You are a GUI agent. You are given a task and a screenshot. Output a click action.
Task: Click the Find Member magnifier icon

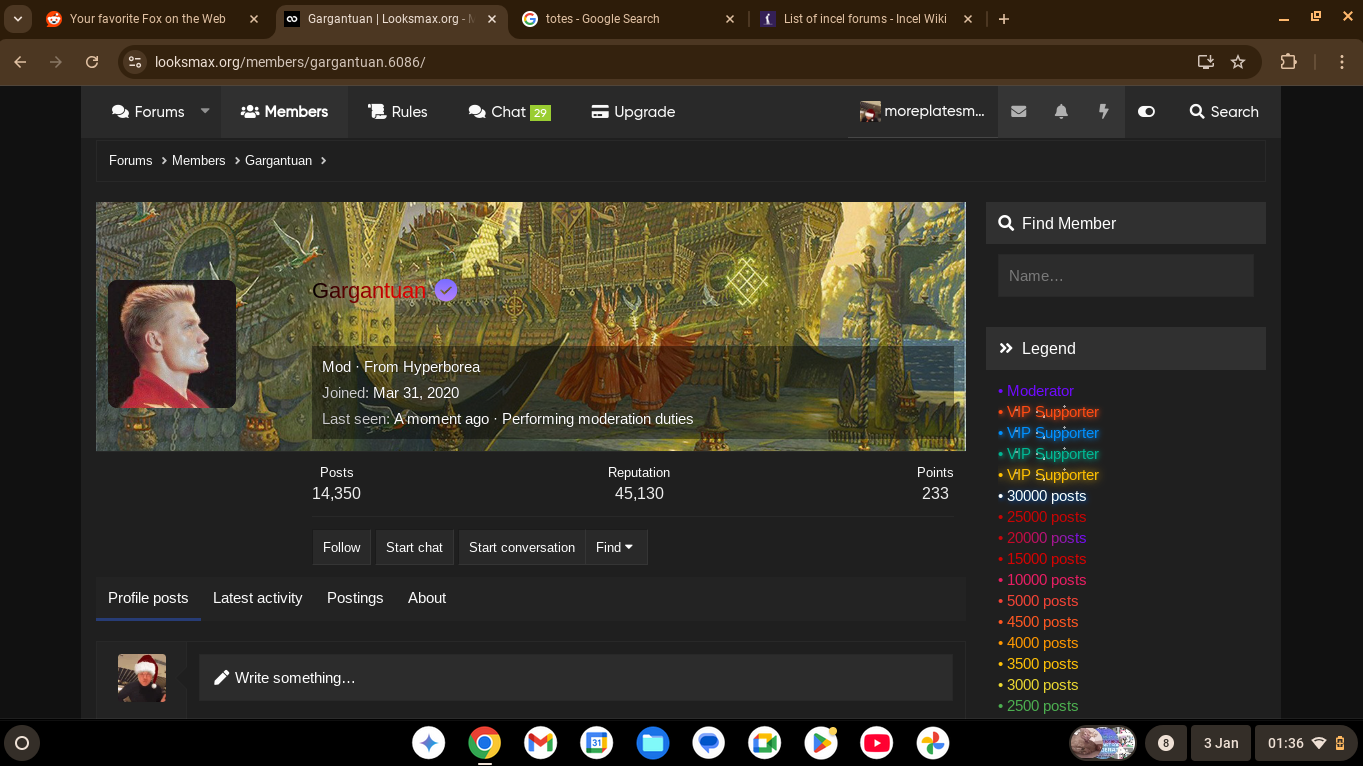(1007, 223)
